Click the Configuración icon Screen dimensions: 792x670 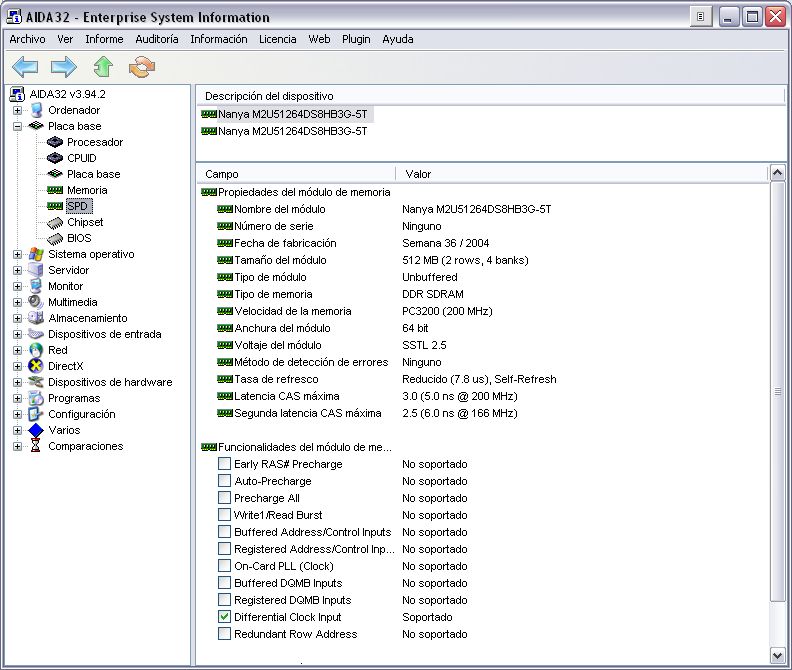[x=36, y=414]
